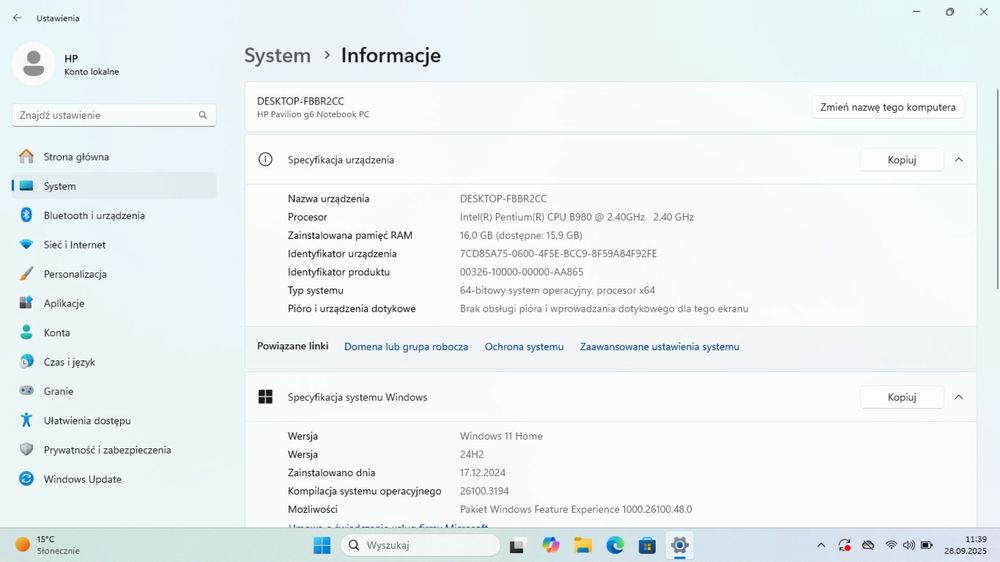Go back with the arrow in Settings
Viewport: 1000px width, 562px height.
pyautogui.click(x=17, y=18)
